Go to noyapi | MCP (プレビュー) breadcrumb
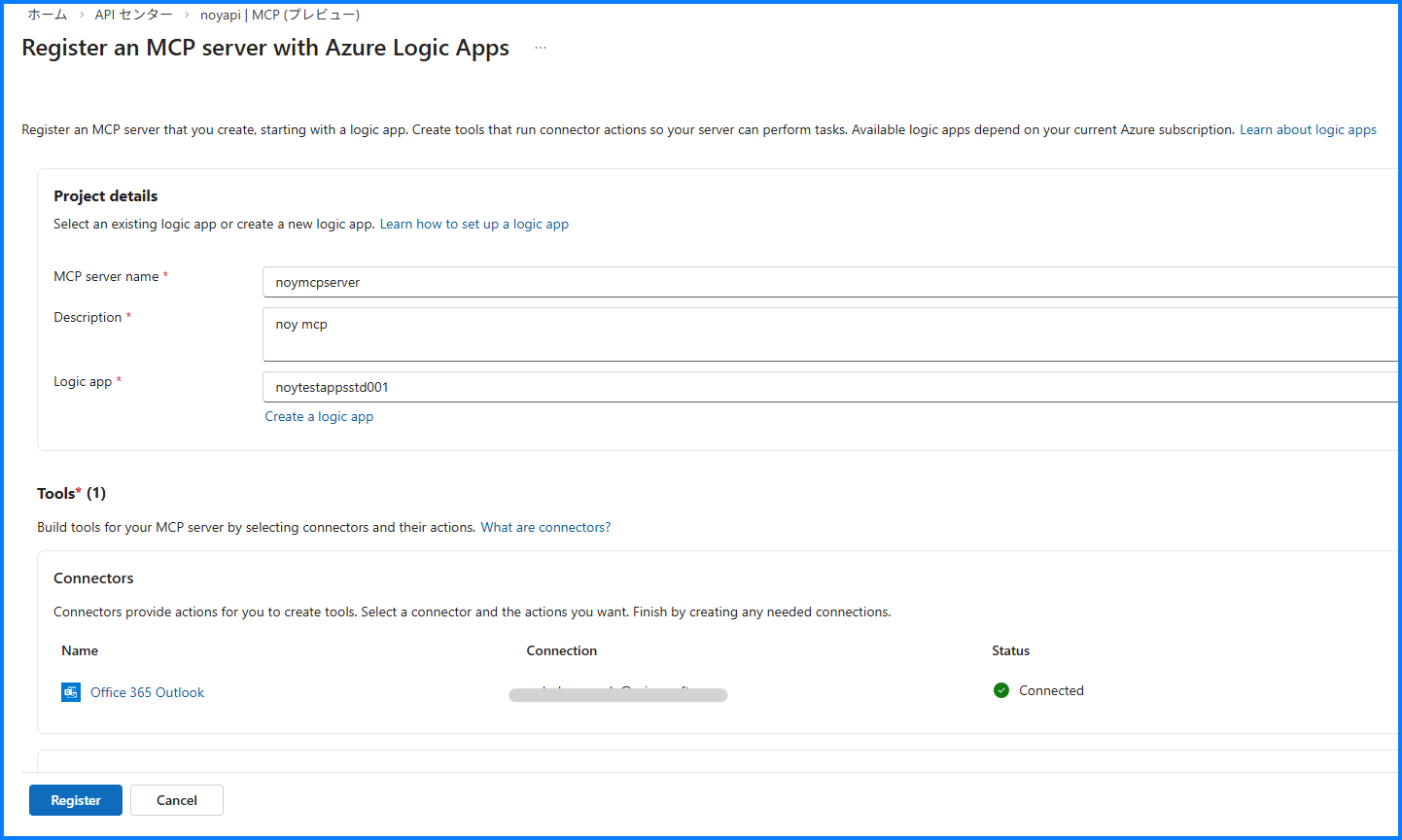Screen dimensions: 1402x840 point(280,15)
